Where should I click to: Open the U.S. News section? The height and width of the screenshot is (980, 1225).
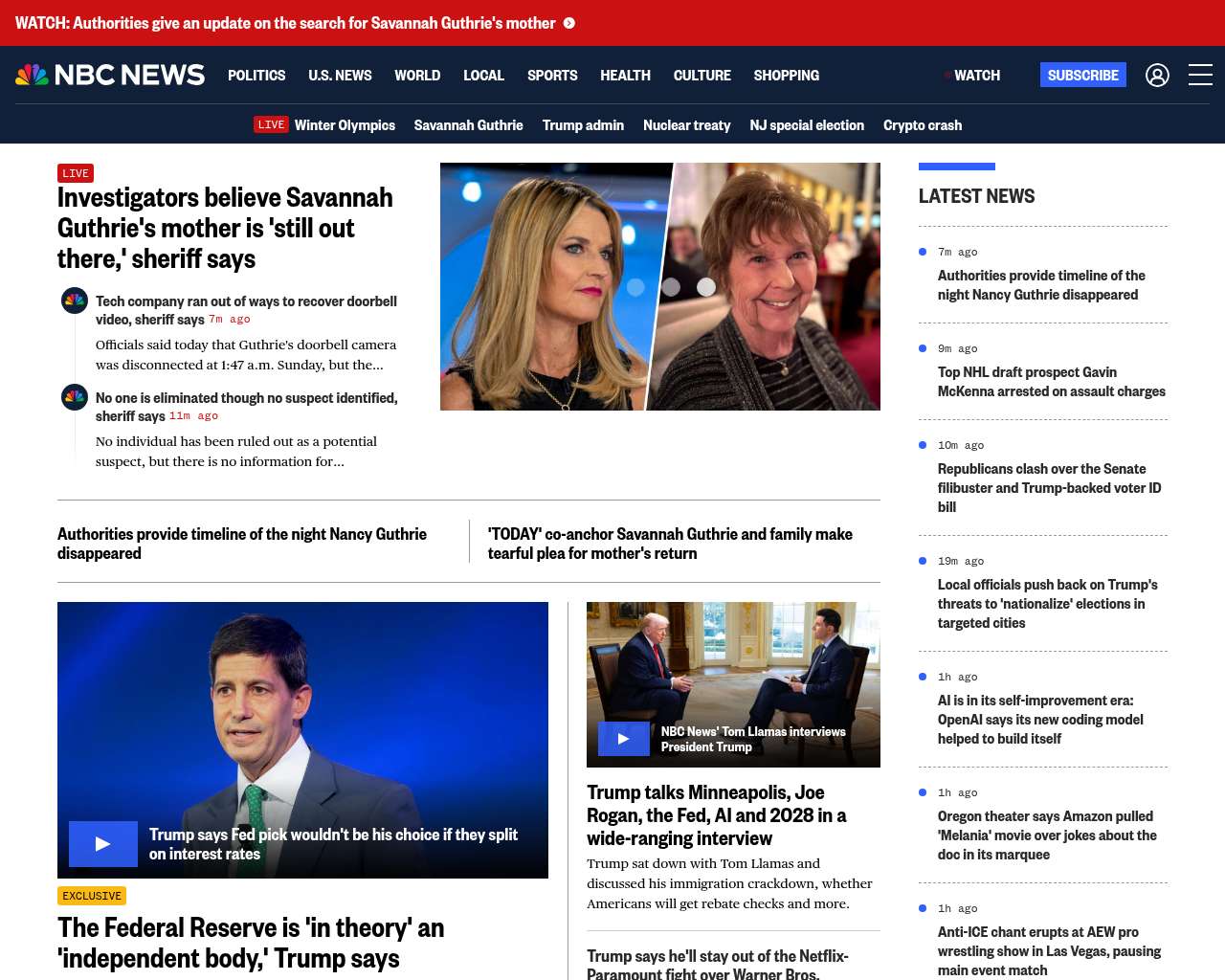point(340,75)
